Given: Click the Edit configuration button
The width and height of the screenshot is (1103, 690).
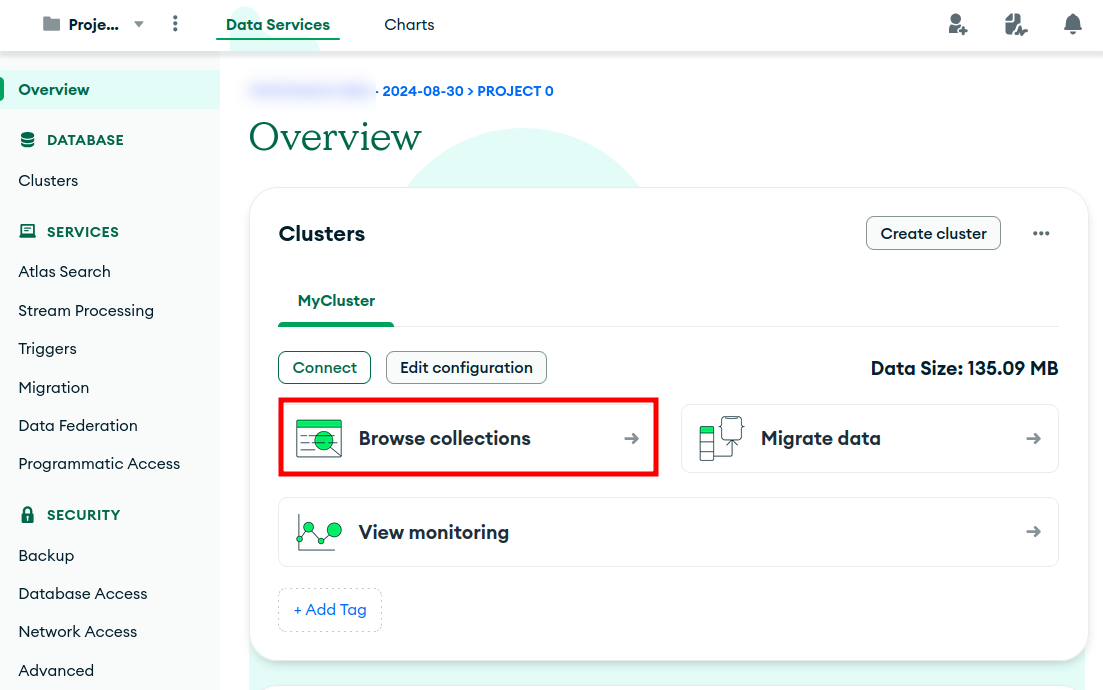Looking at the screenshot, I should pos(466,368).
